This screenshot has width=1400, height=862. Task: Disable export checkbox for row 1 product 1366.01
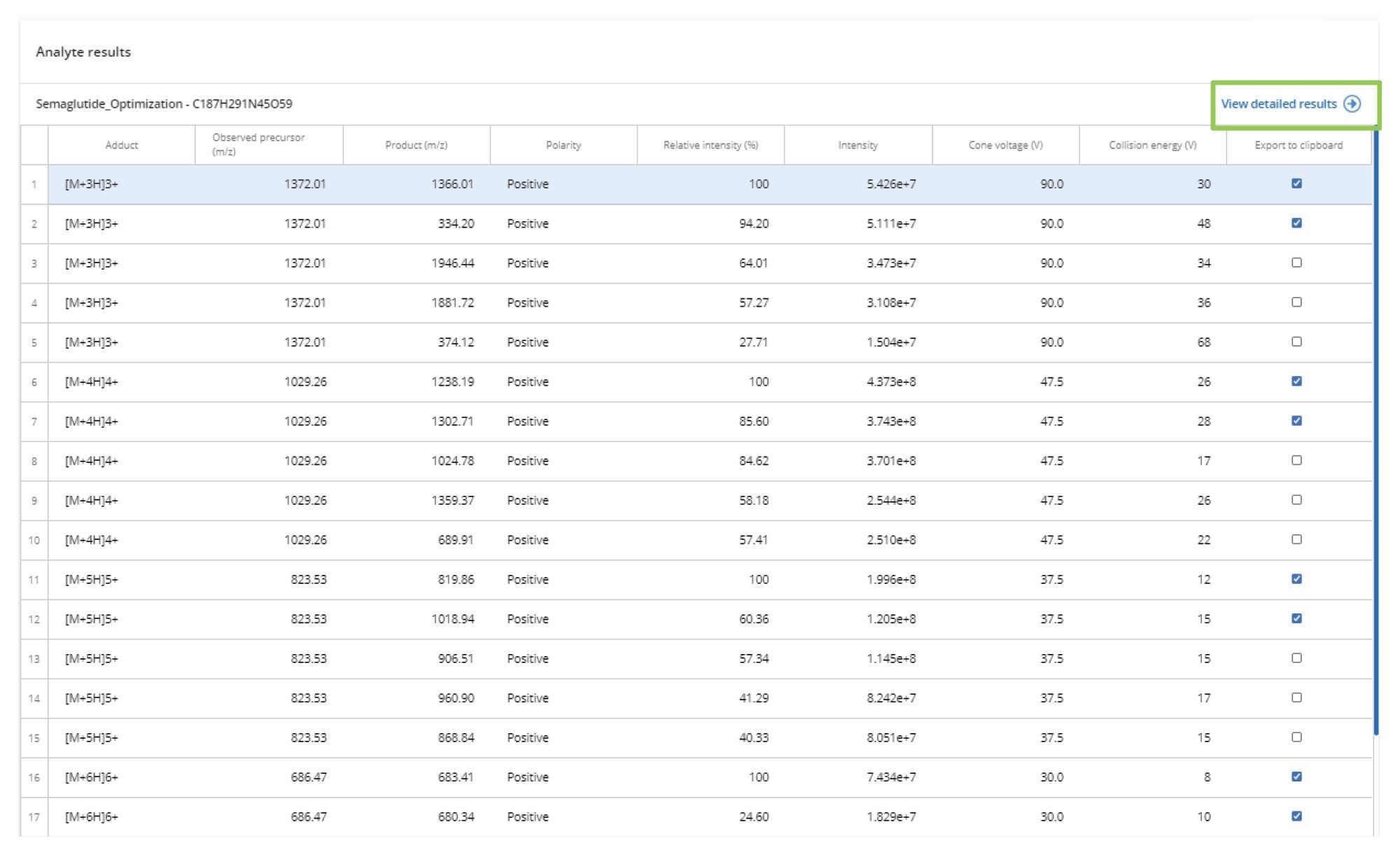tap(1298, 183)
